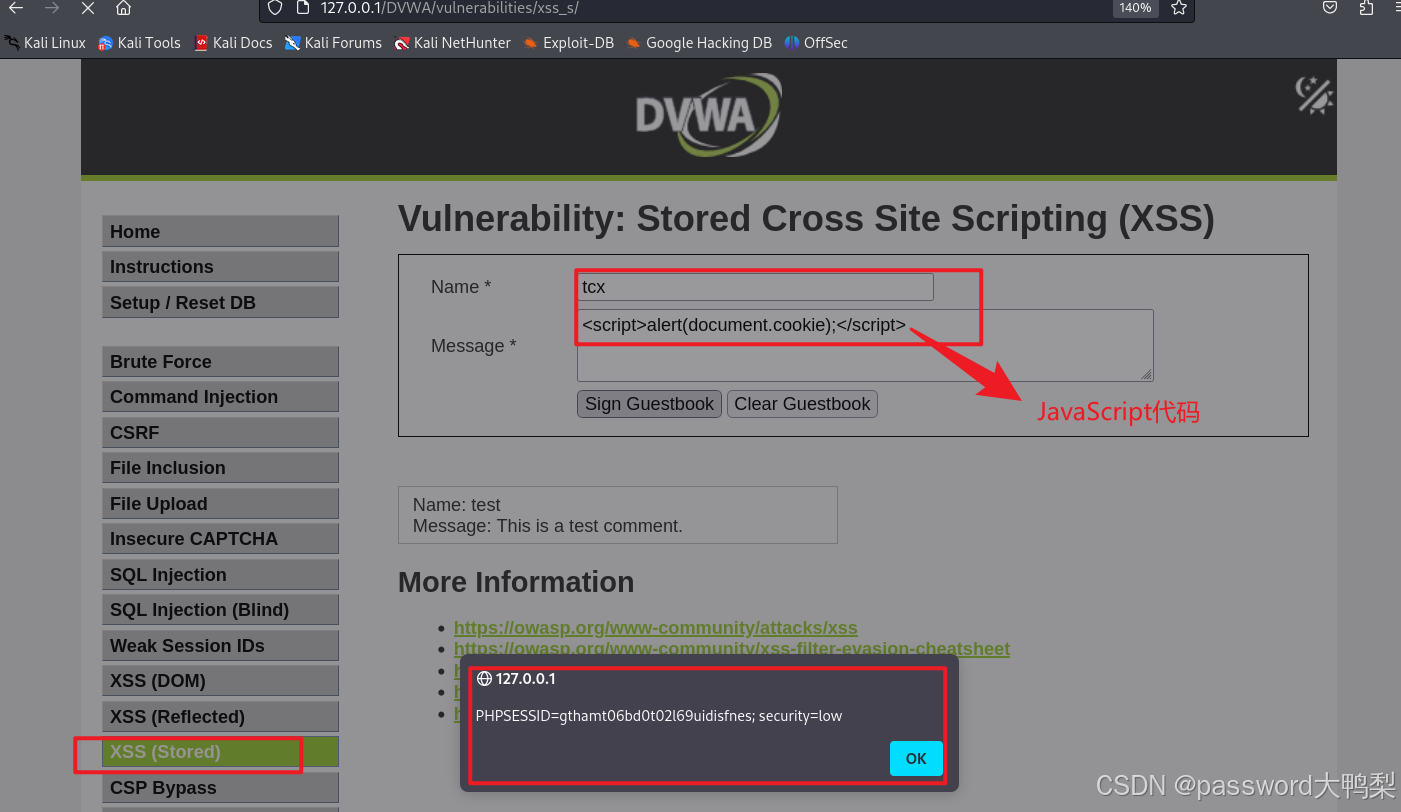Image resolution: width=1401 pixels, height=812 pixels.
Task: Open the Kali Tools bookmark
Action: click(x=139, y=43)
